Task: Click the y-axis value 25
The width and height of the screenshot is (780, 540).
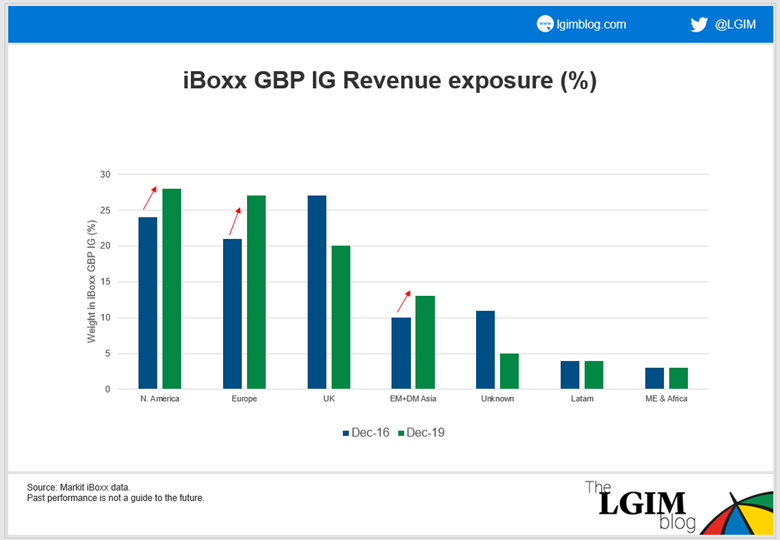Action: tap(105, 210)
